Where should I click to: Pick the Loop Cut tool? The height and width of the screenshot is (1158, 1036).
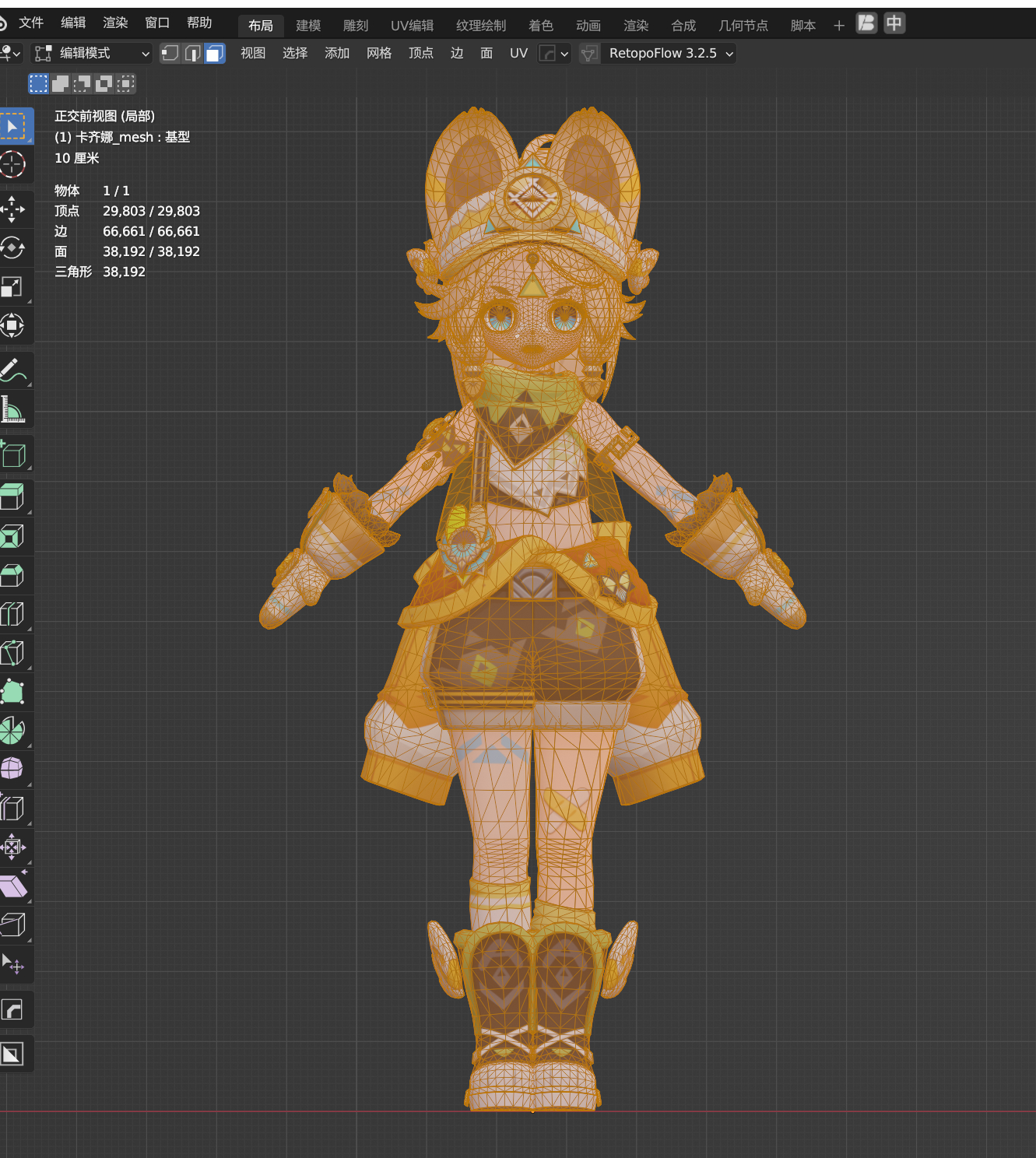click(12, 614)
